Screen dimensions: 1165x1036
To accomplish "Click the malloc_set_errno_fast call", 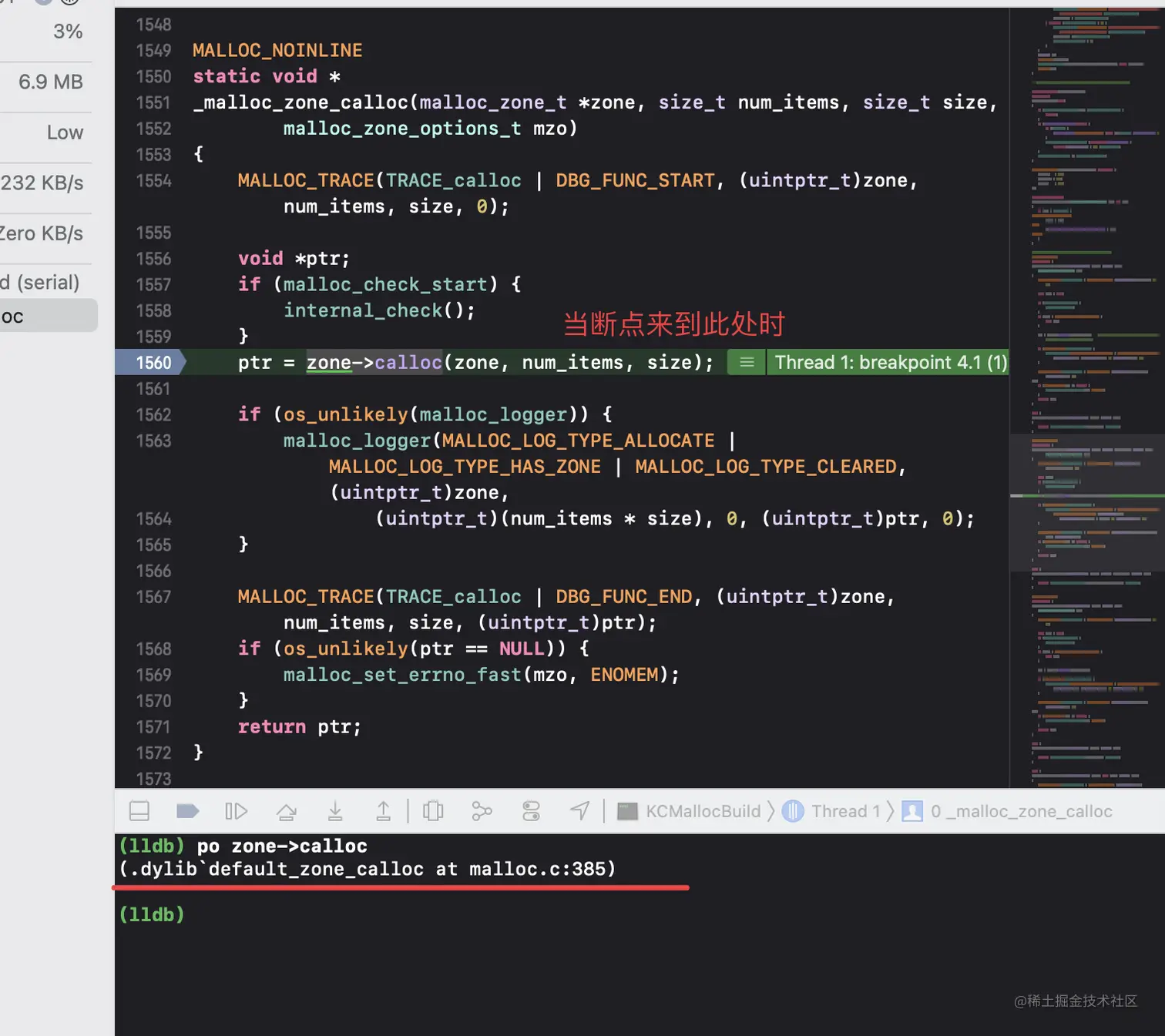I will pyautogui.click(x=402, y=675).
